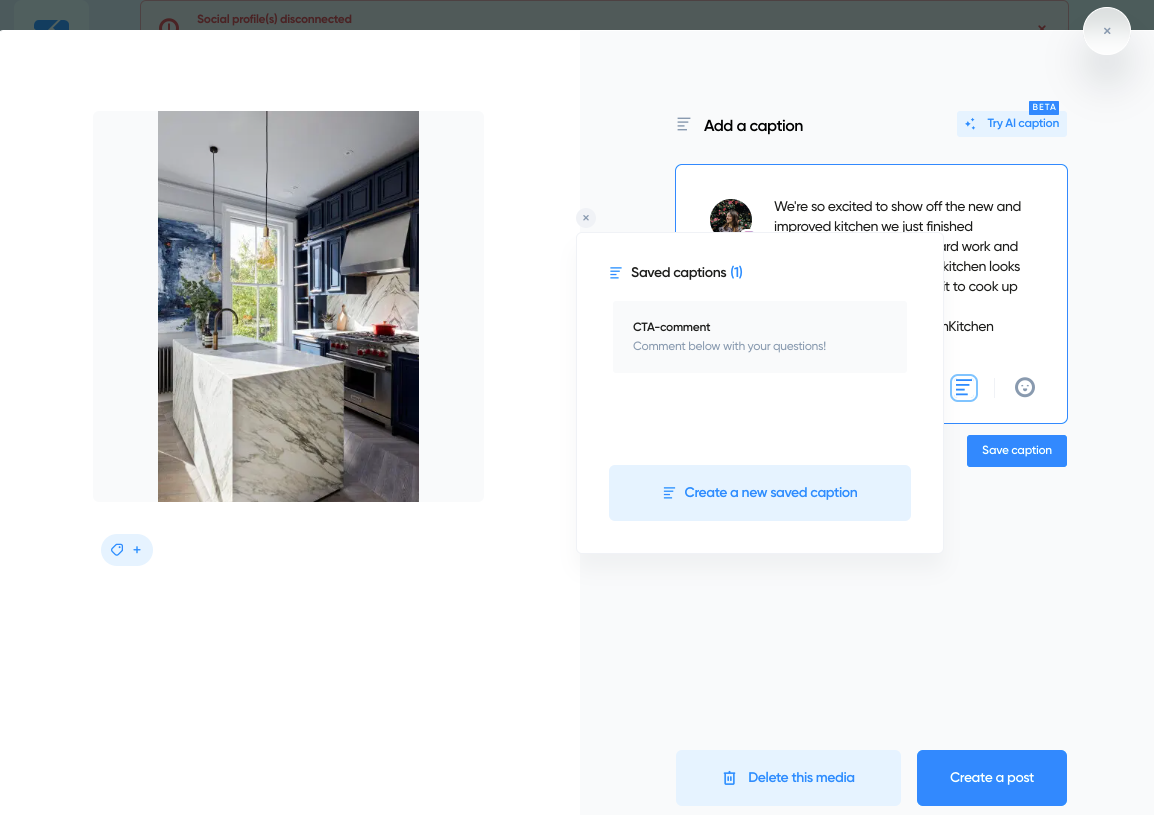Click the trash icon on Delete this media
Viewport: 1154px width, 815px height.
(x=728, y=777)
